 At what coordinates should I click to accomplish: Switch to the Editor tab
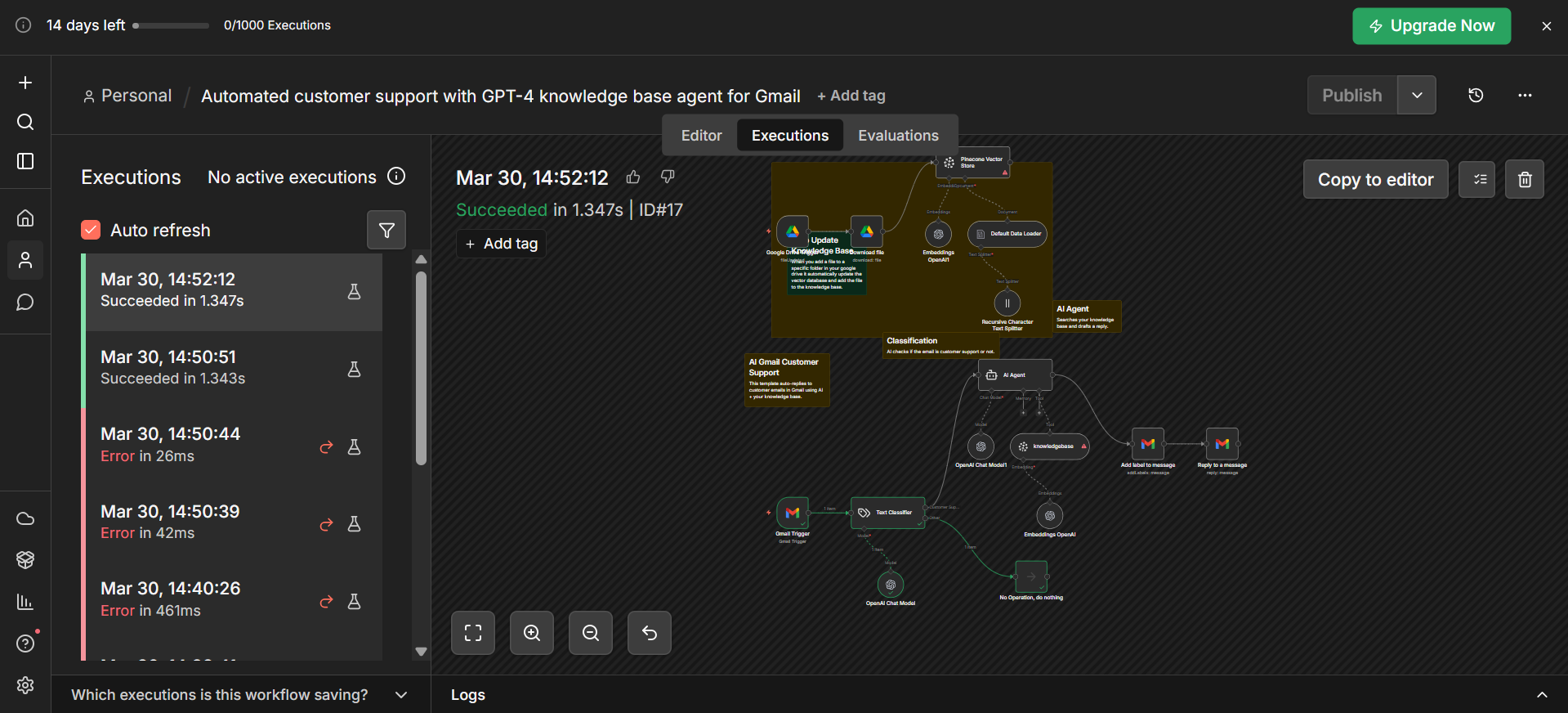701,136
